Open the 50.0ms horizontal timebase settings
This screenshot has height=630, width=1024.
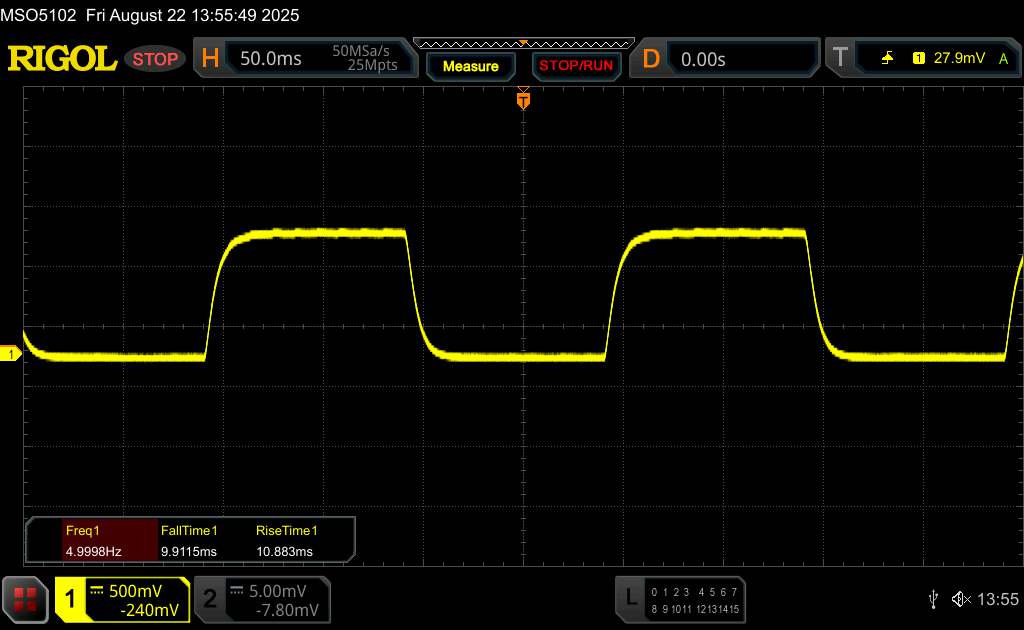(271, 59)
